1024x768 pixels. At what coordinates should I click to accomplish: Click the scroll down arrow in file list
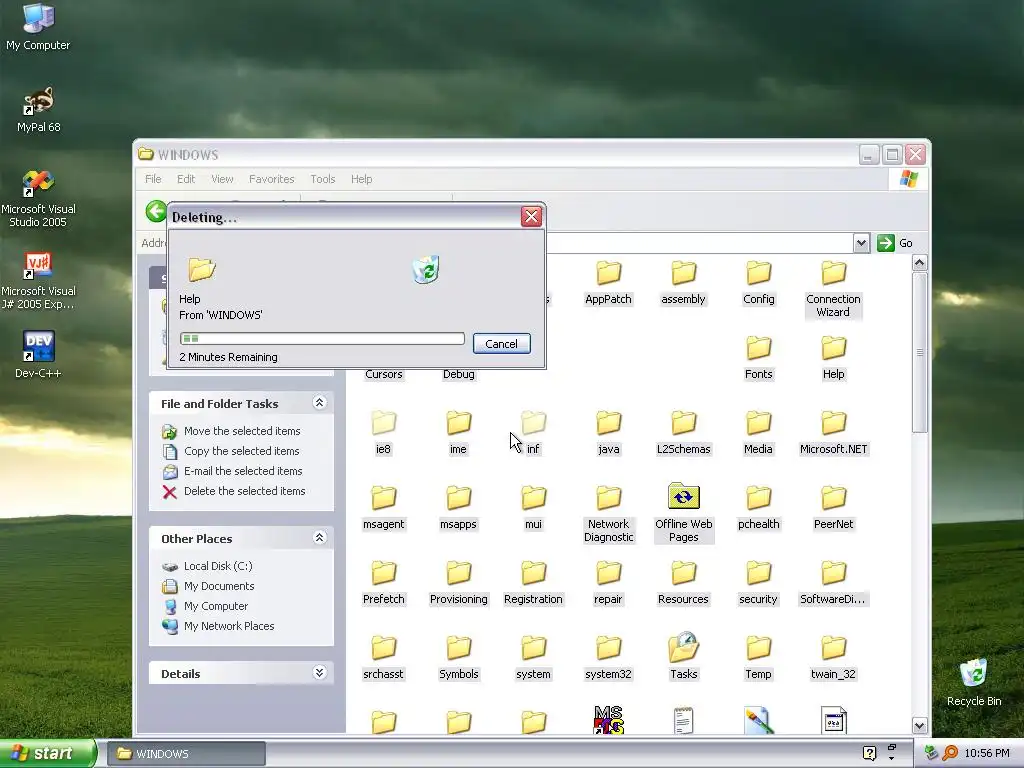(x=920, y=725)
